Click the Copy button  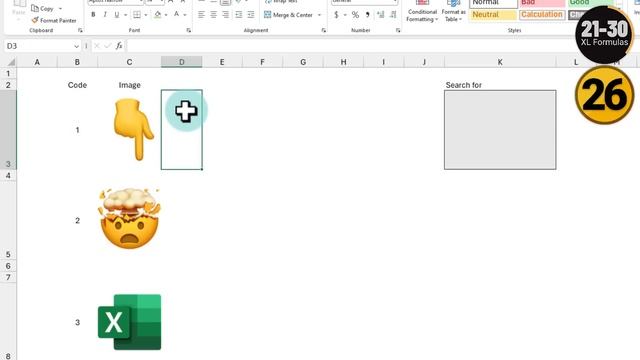(x=42, y=8)
